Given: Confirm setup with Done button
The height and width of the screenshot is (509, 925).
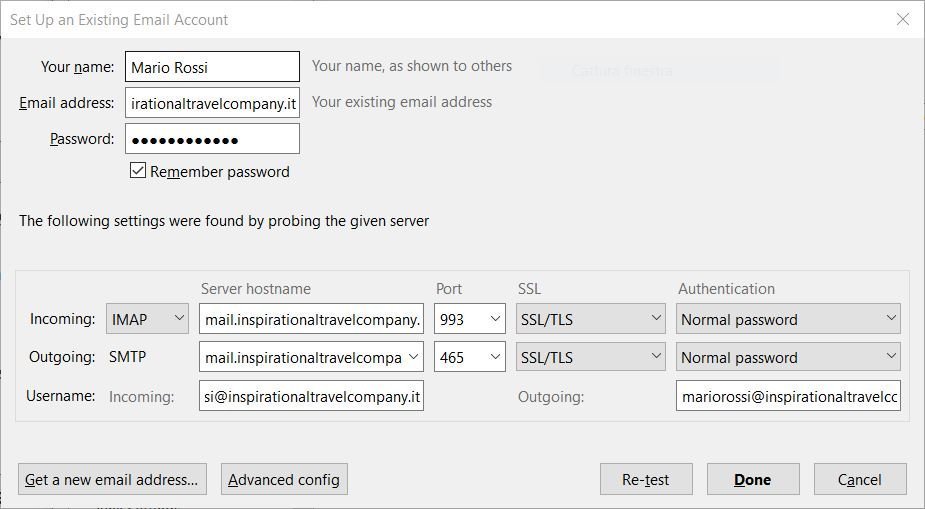Looking at the screenshot, I should 752,479.
